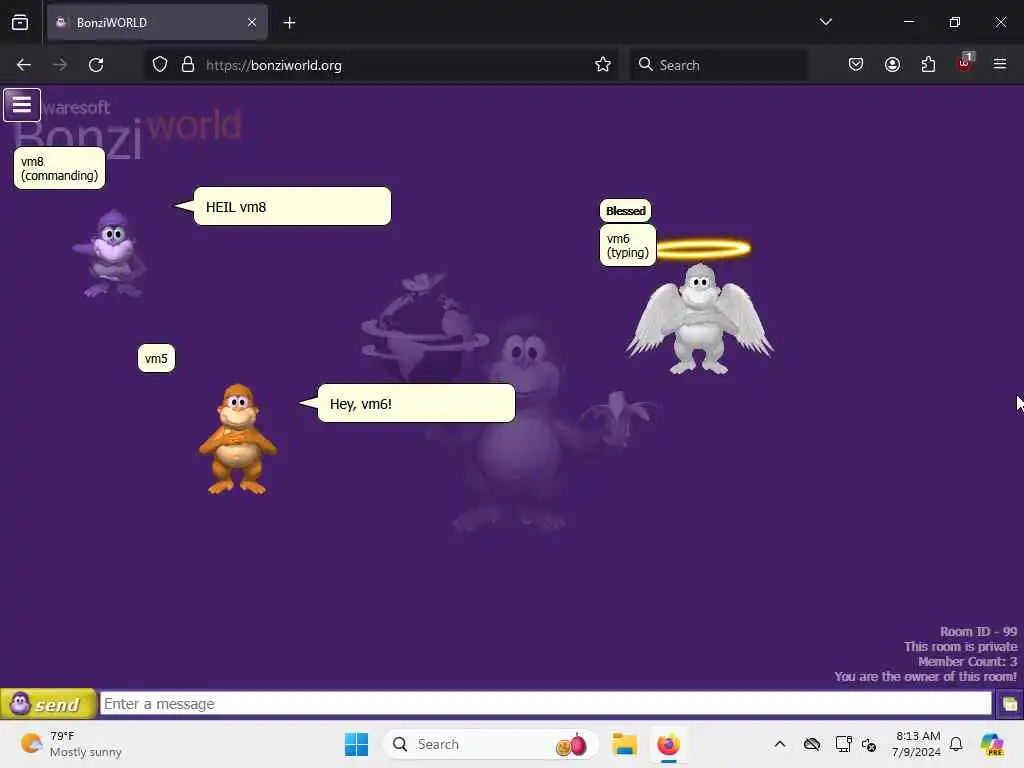Bookmark this page with the star
The width and height of the screenshot is (1024, 768).
point(603,65)
